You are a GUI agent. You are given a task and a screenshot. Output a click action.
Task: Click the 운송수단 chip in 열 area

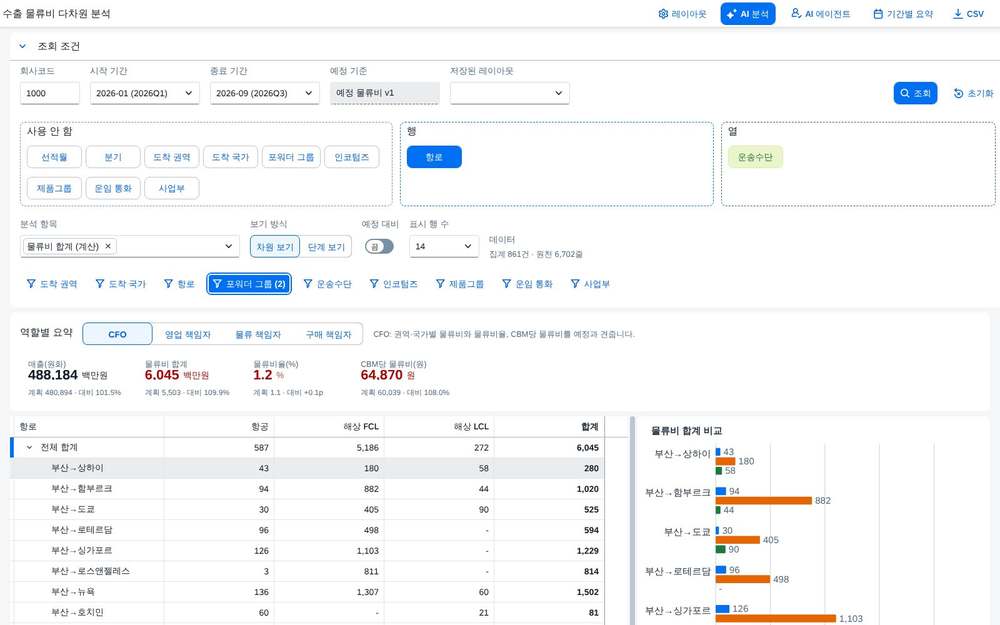(755, 157)
